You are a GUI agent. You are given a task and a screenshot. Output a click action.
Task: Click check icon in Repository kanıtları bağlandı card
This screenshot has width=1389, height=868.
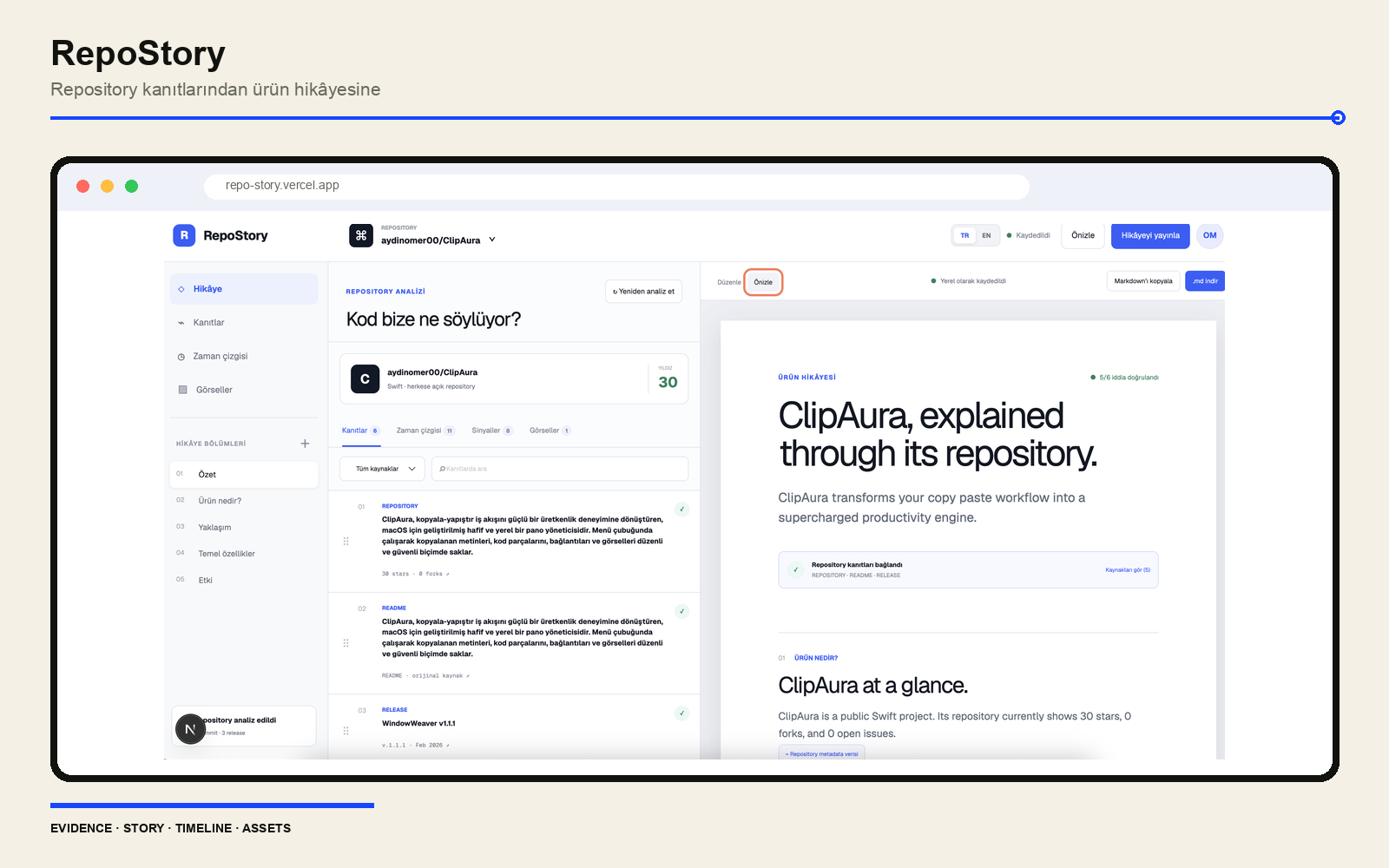795,569
